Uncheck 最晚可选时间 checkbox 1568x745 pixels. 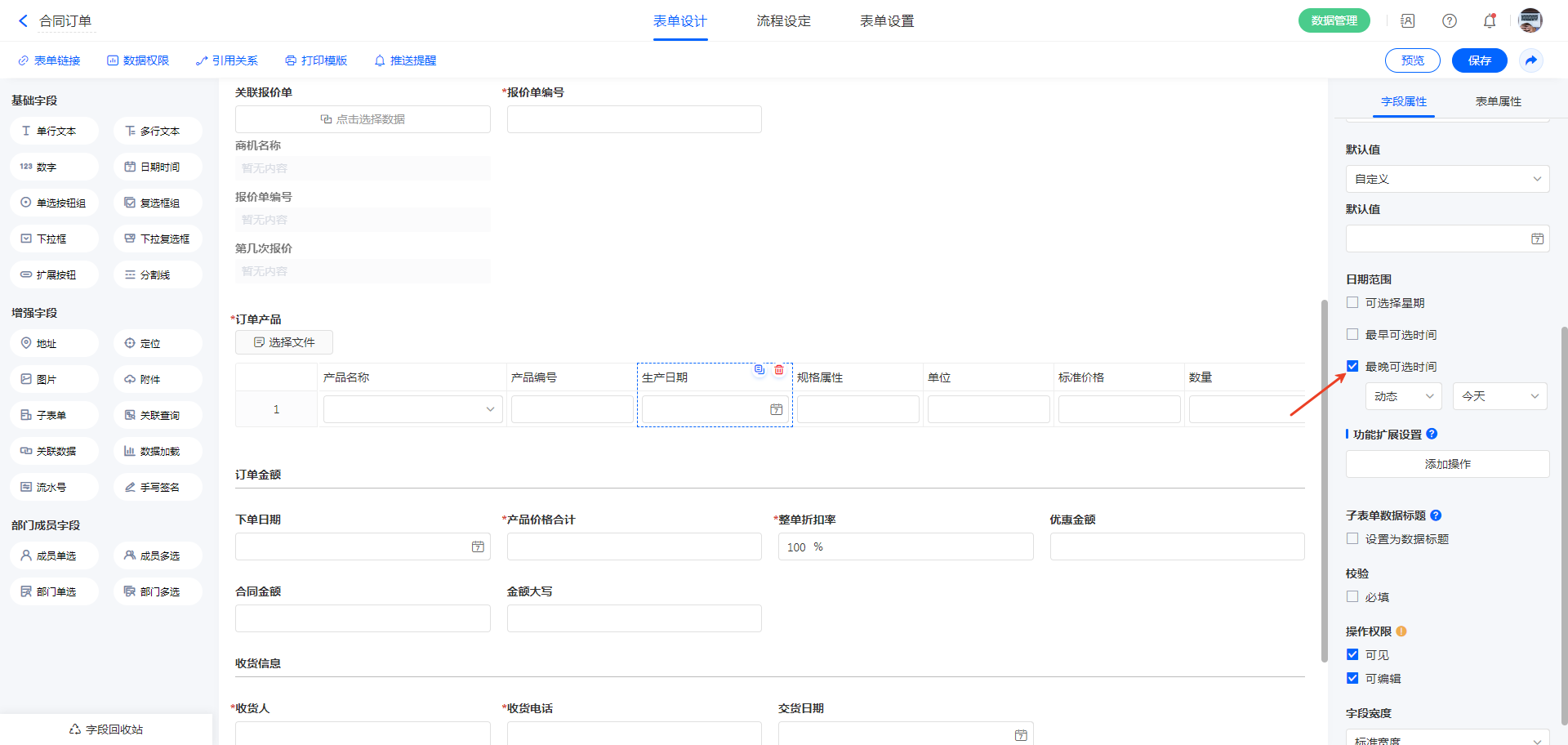click(x=1352, y=367)
